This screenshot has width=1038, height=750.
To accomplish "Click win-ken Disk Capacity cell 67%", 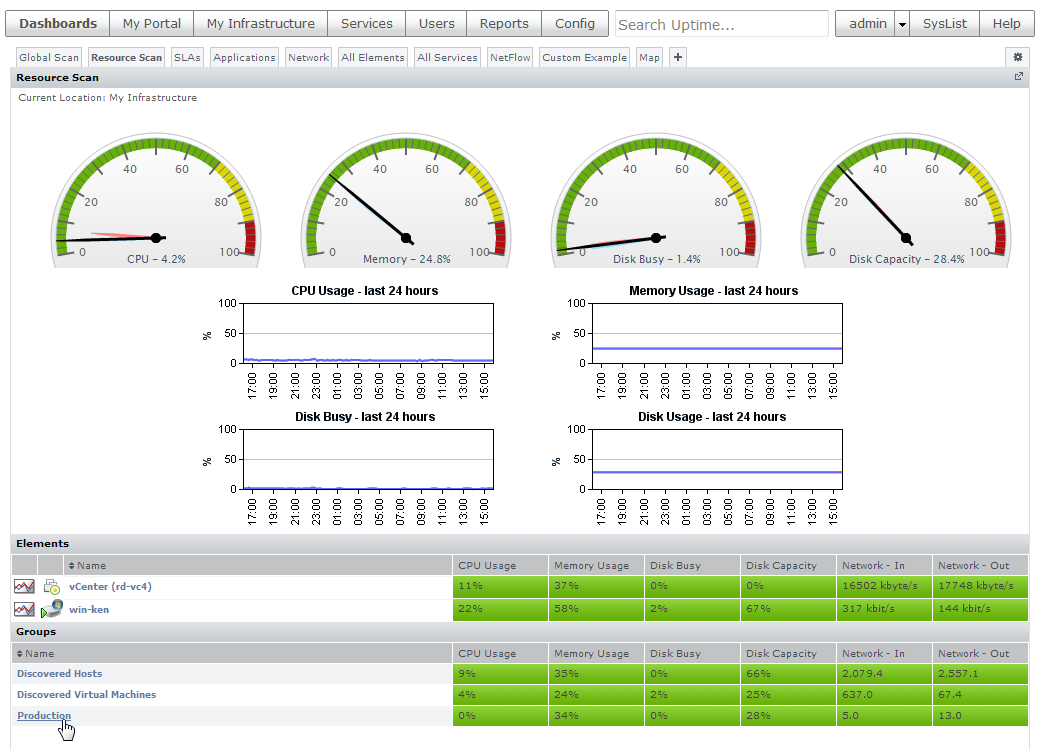I will point(788,610).
